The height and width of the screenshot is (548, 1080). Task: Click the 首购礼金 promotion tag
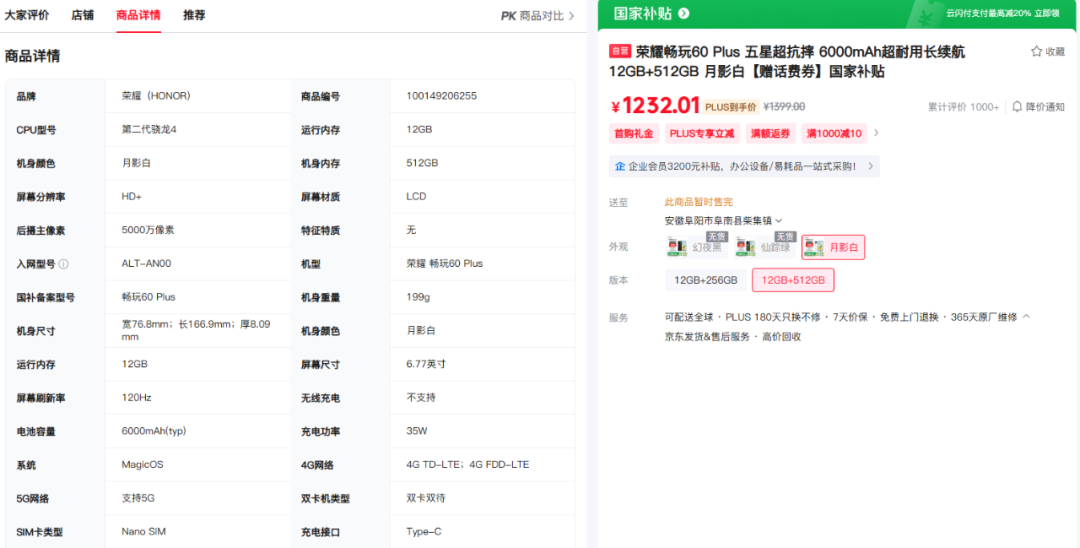click(x=634, y=134)
